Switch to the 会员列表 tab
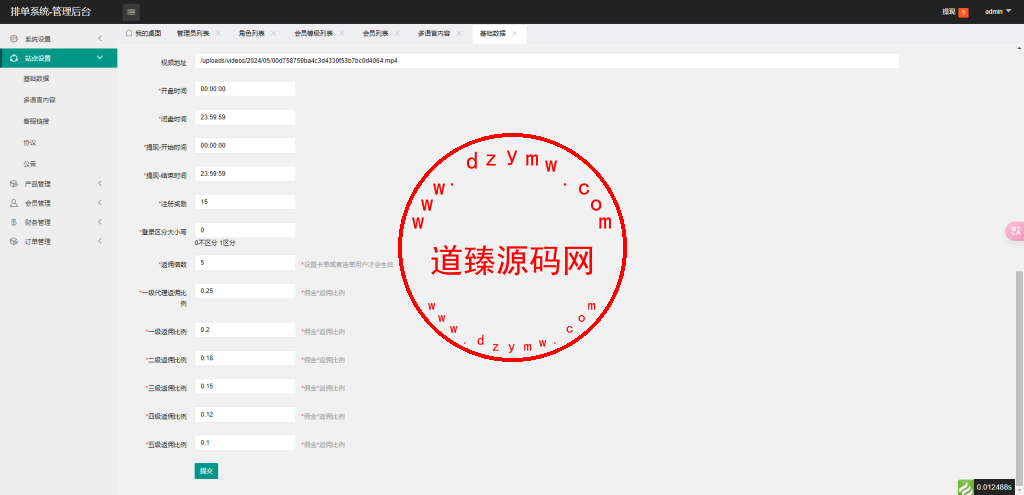This screenshot has height=495, width=1024. click(x=376, y=33)
